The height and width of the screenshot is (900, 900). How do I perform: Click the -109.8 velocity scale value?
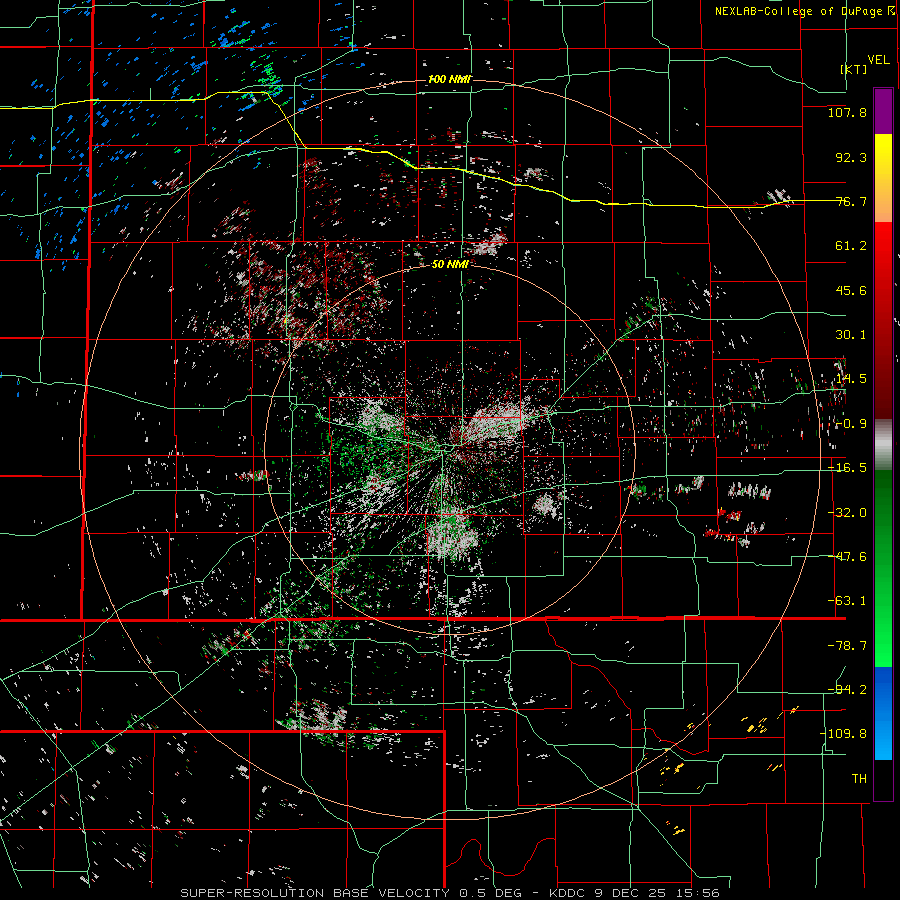(843, 734)
